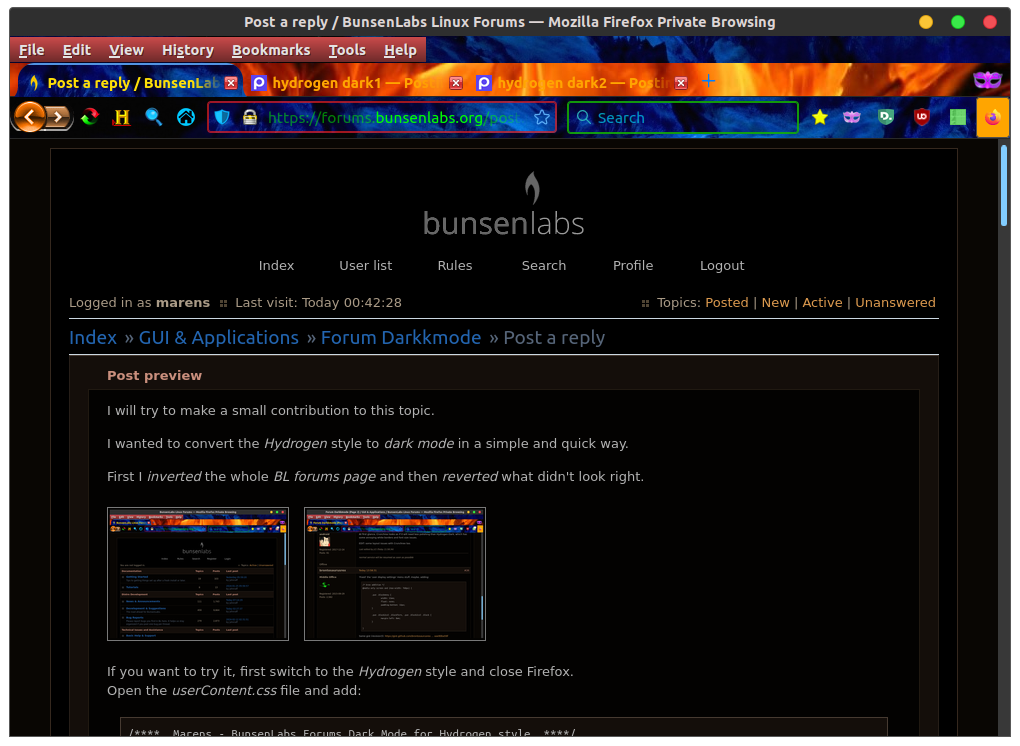Open your Profile page
The width and height of the screenshot is (1020, 746).
[x=633, y=265]
